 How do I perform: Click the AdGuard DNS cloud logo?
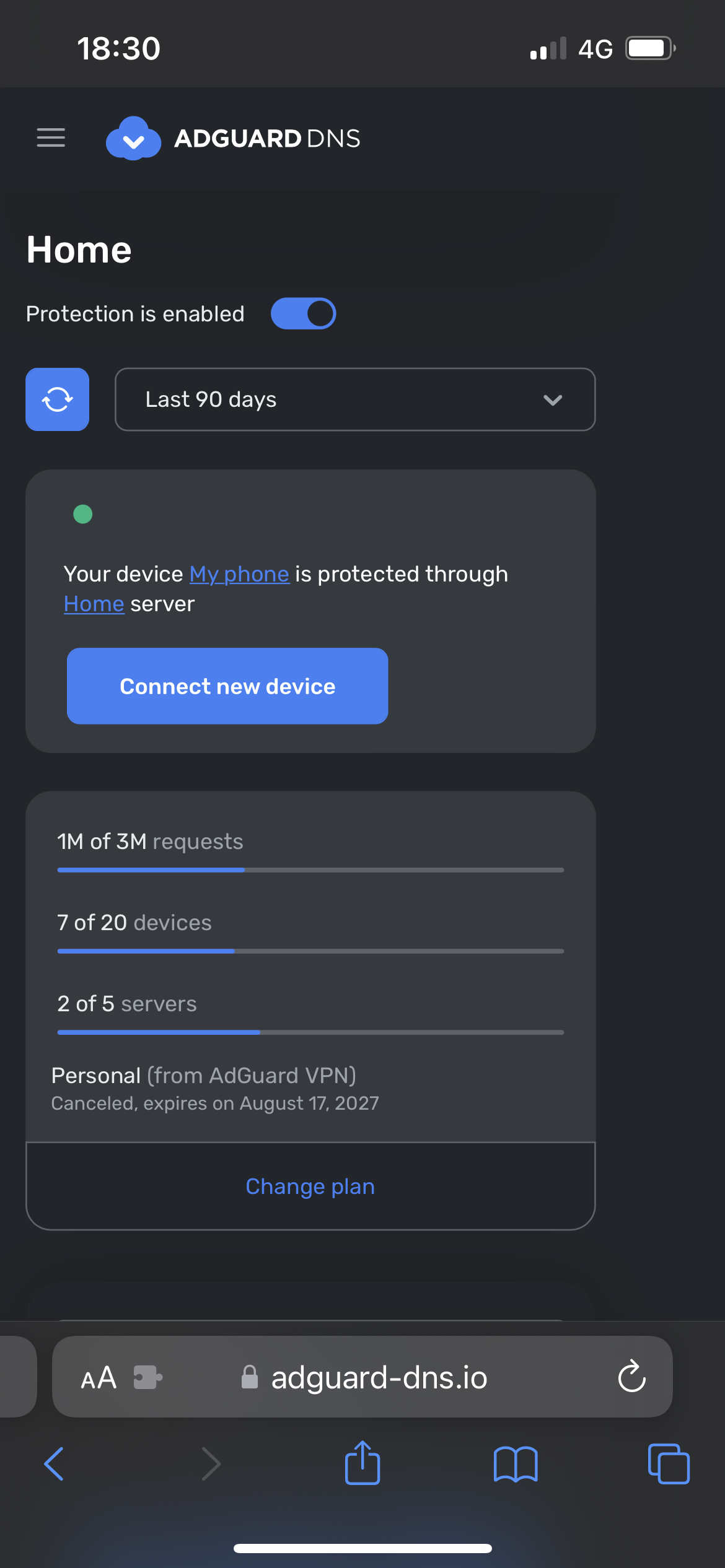[133, 139]
